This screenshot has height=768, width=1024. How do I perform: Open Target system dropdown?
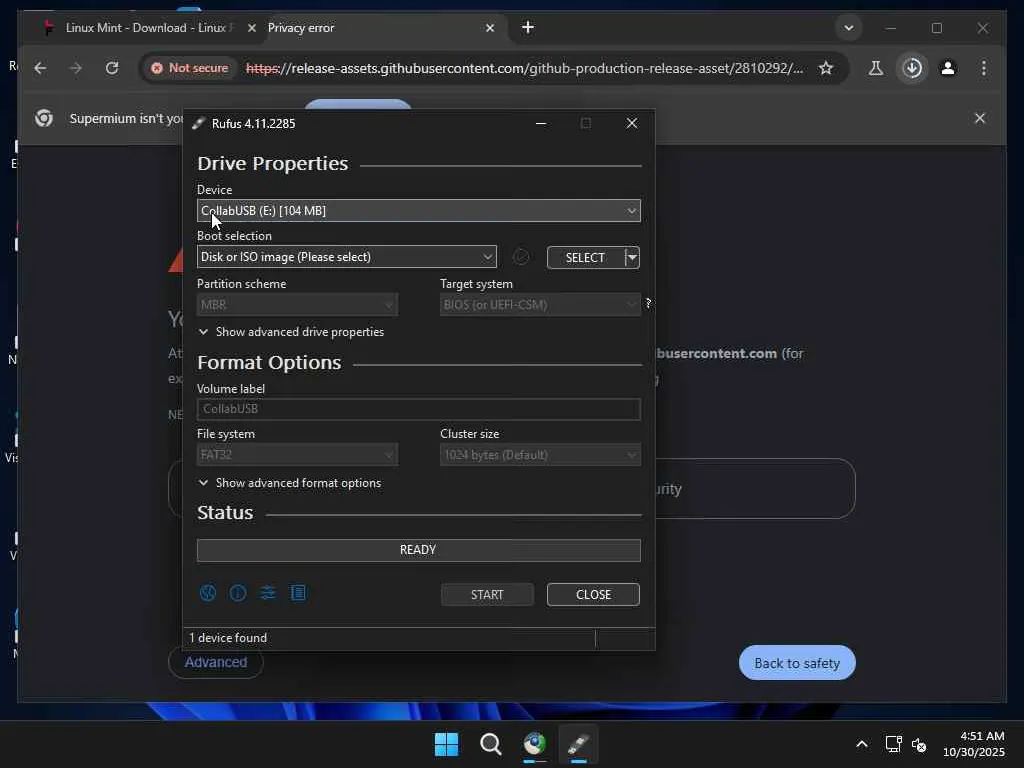coord(540,304)
